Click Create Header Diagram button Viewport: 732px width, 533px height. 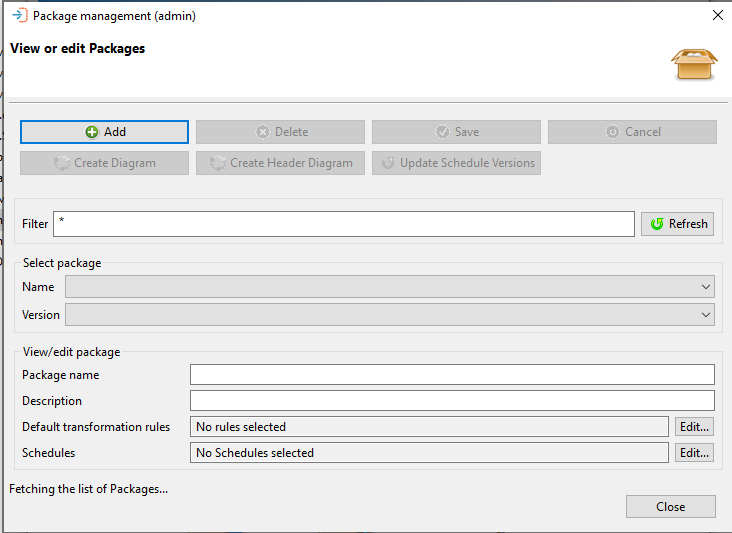tap(280, 163)
